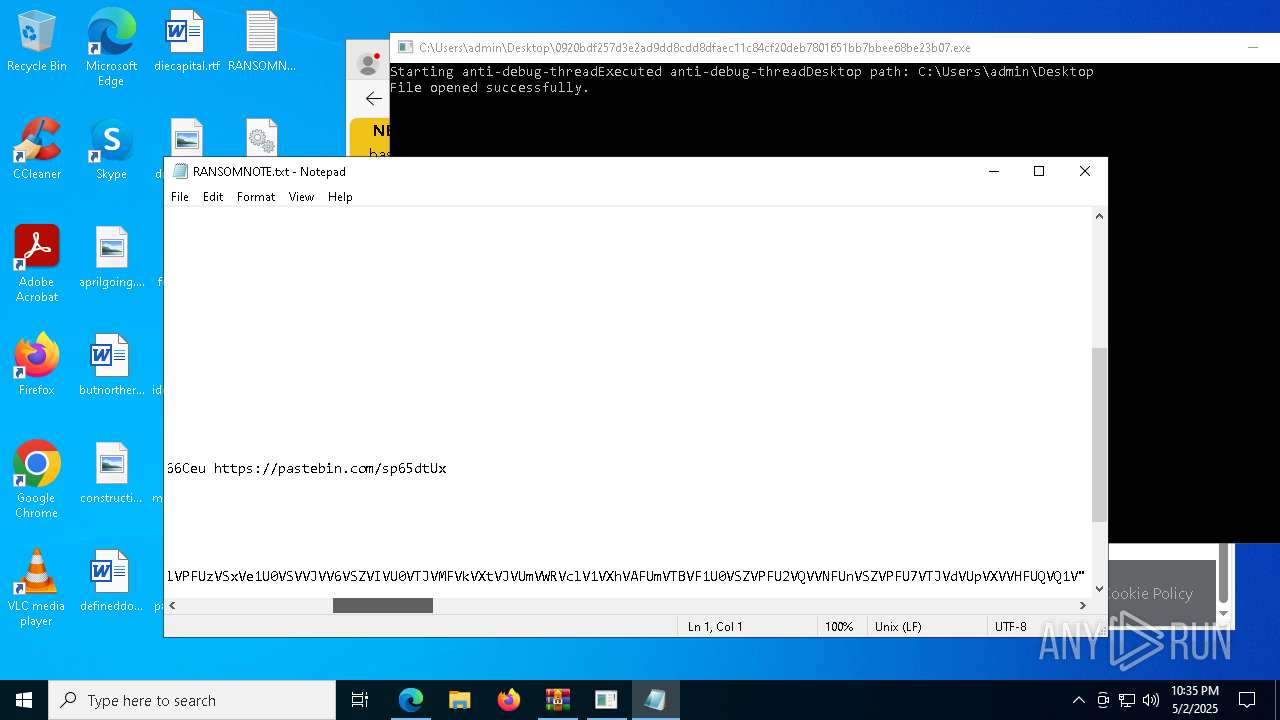This screenshot has width=1280, height=720.
Task: Minimize the console window
Action: [x=1252, y=47]
